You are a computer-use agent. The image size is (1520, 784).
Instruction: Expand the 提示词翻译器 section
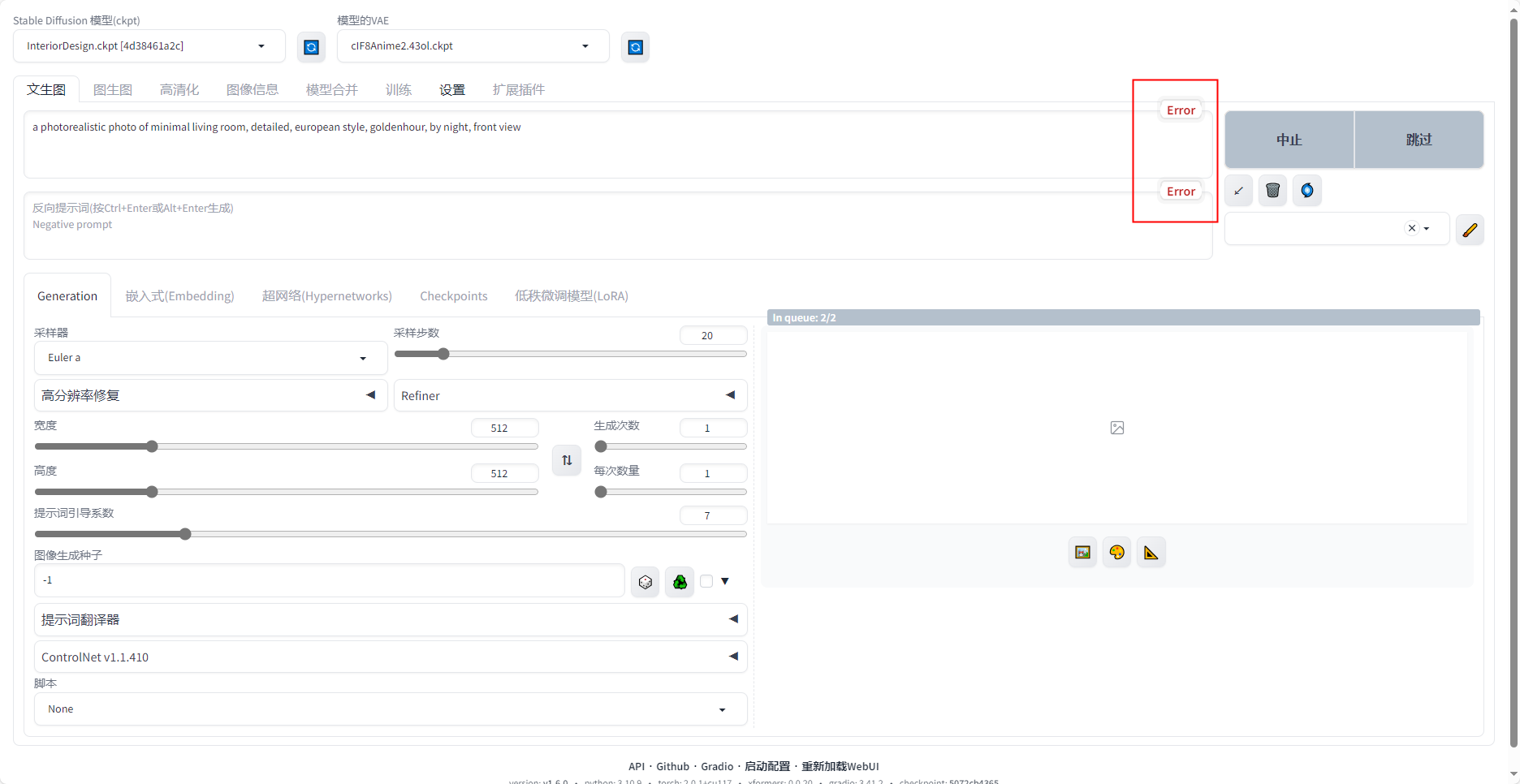391,619
